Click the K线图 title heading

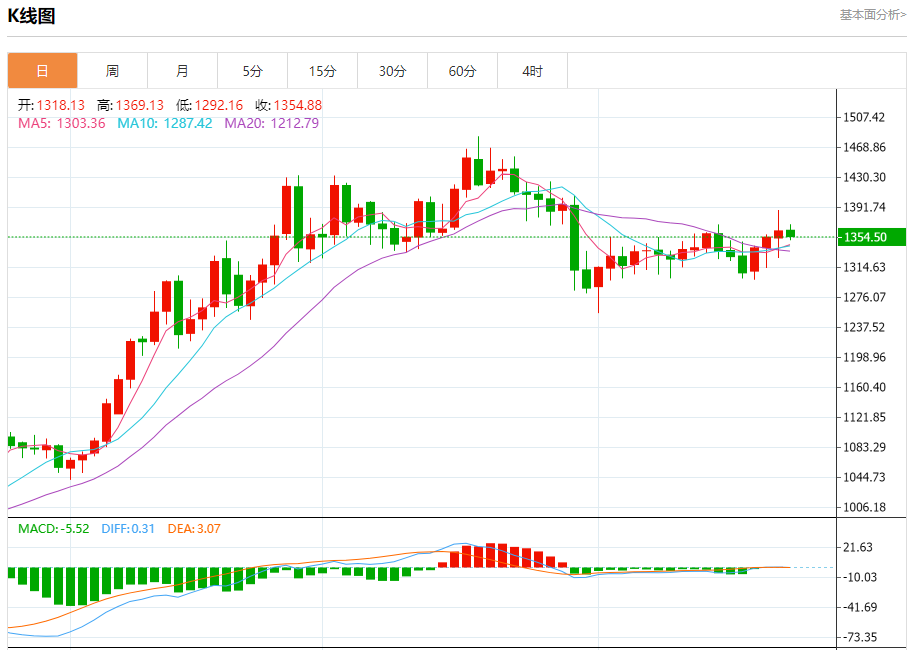pyautogui.click(x=32, y=16)
